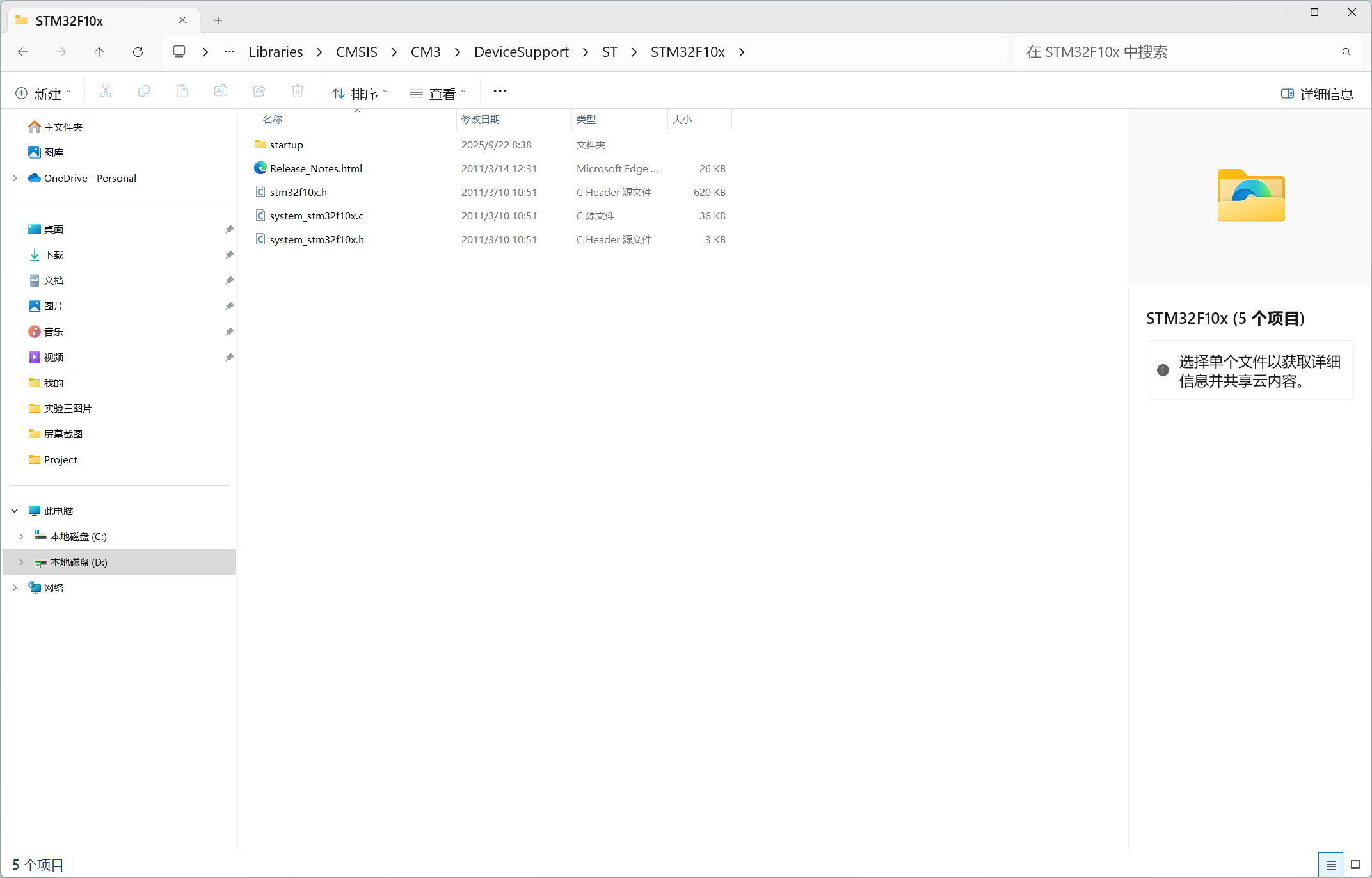Image resolution: width=1372 pixels, height=878 pixels.
Task: Click the search box 在 STM32F10x 中搜索
Action: [1177, 52]
